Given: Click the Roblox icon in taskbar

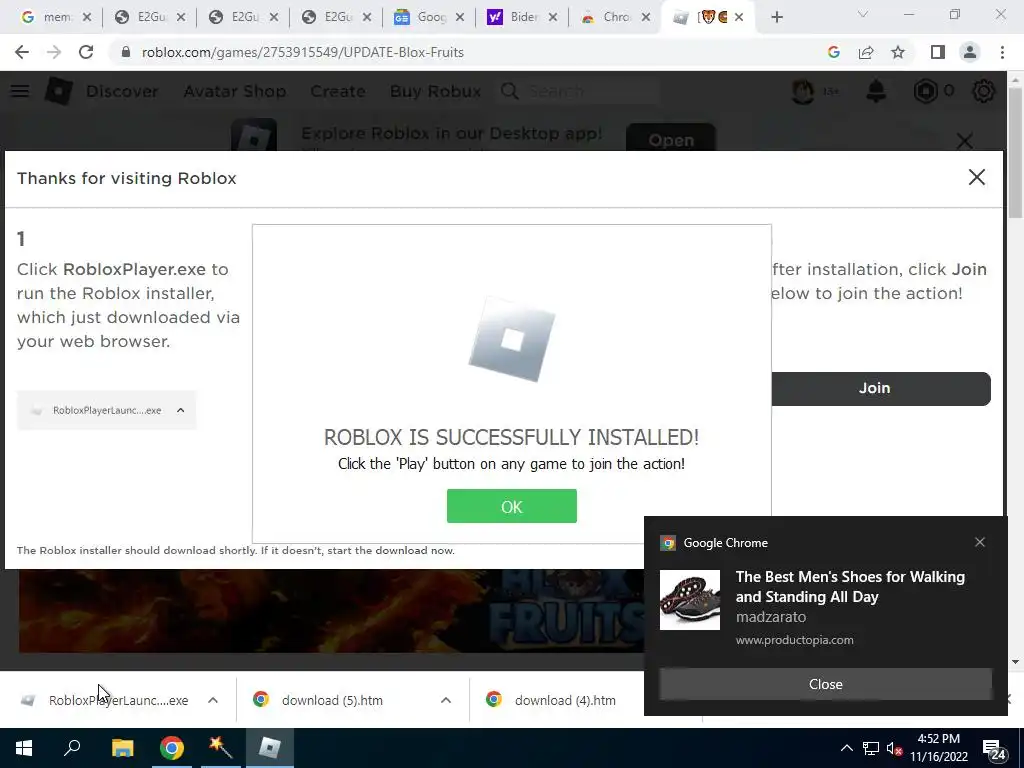Looking at the screenshot, I should pos(270,748).
